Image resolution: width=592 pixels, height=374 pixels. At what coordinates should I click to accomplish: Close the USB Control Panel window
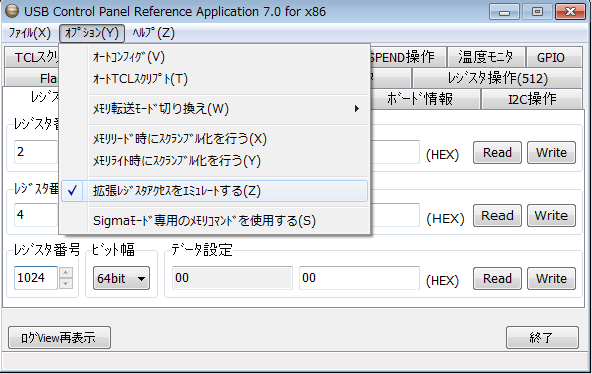coord(570,12)
